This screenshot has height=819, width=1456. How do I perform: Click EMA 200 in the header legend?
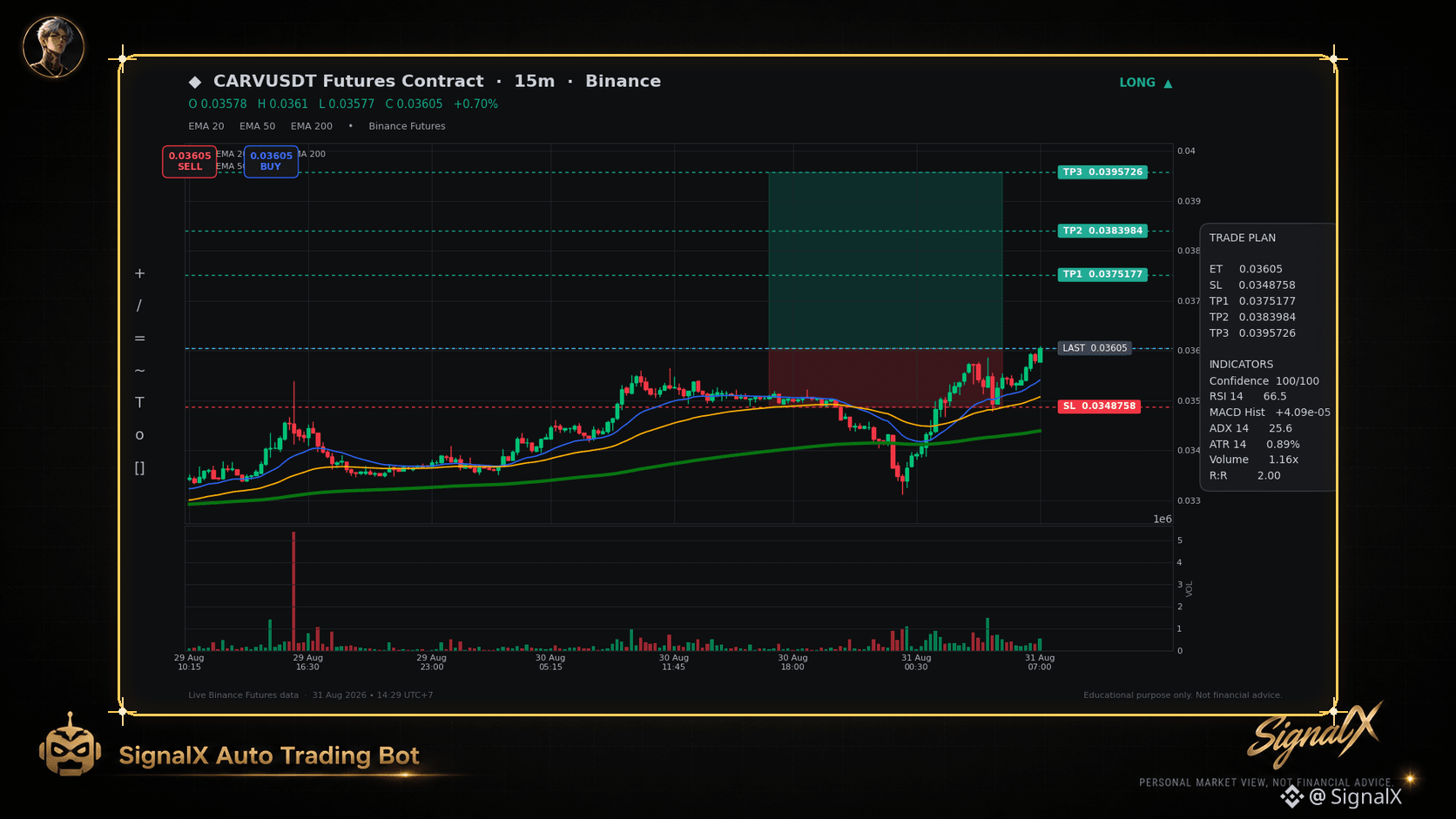[x=312, y=126]
